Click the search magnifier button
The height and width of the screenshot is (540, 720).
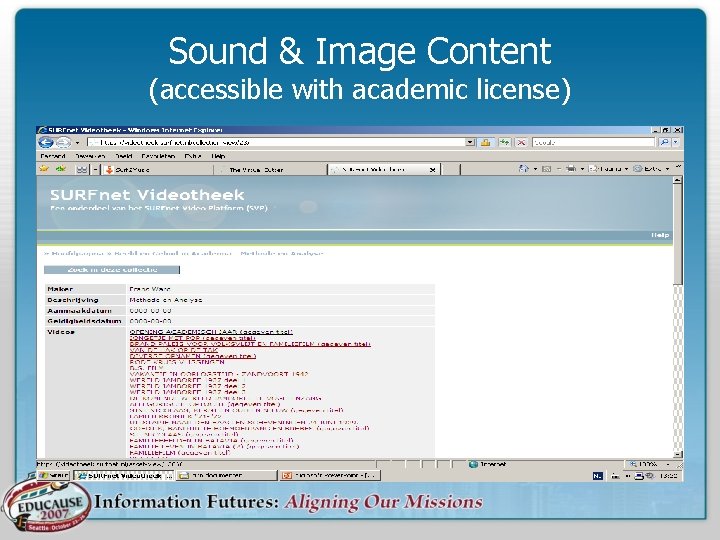[x=664, y=142]
